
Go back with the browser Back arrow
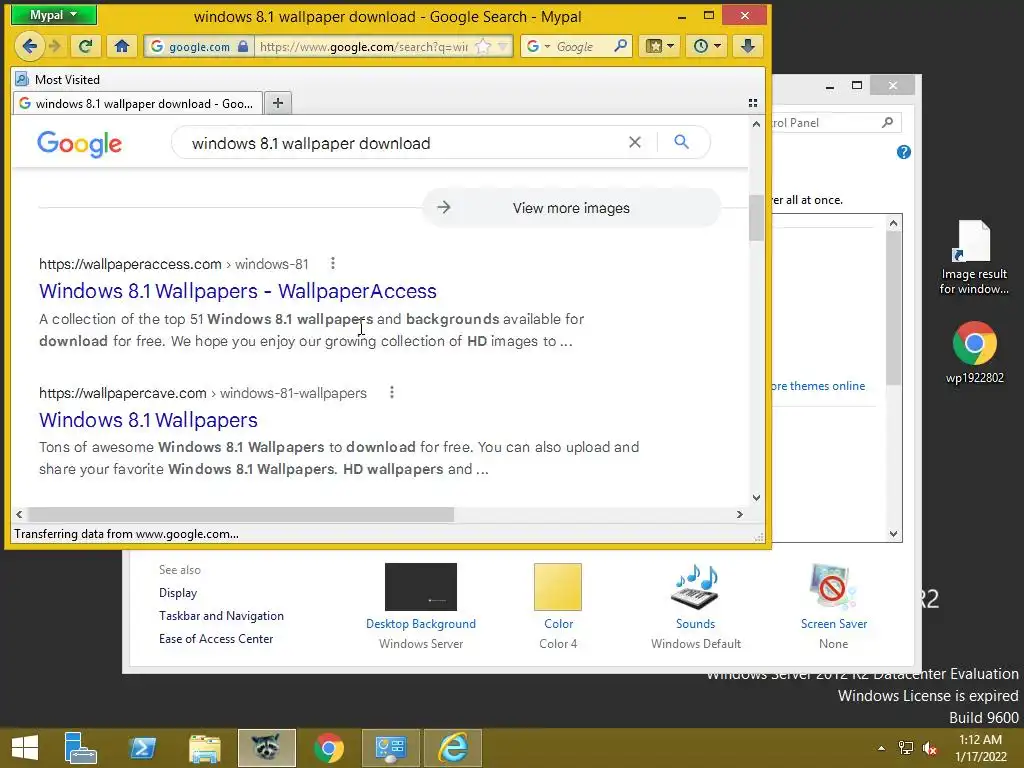29,46
